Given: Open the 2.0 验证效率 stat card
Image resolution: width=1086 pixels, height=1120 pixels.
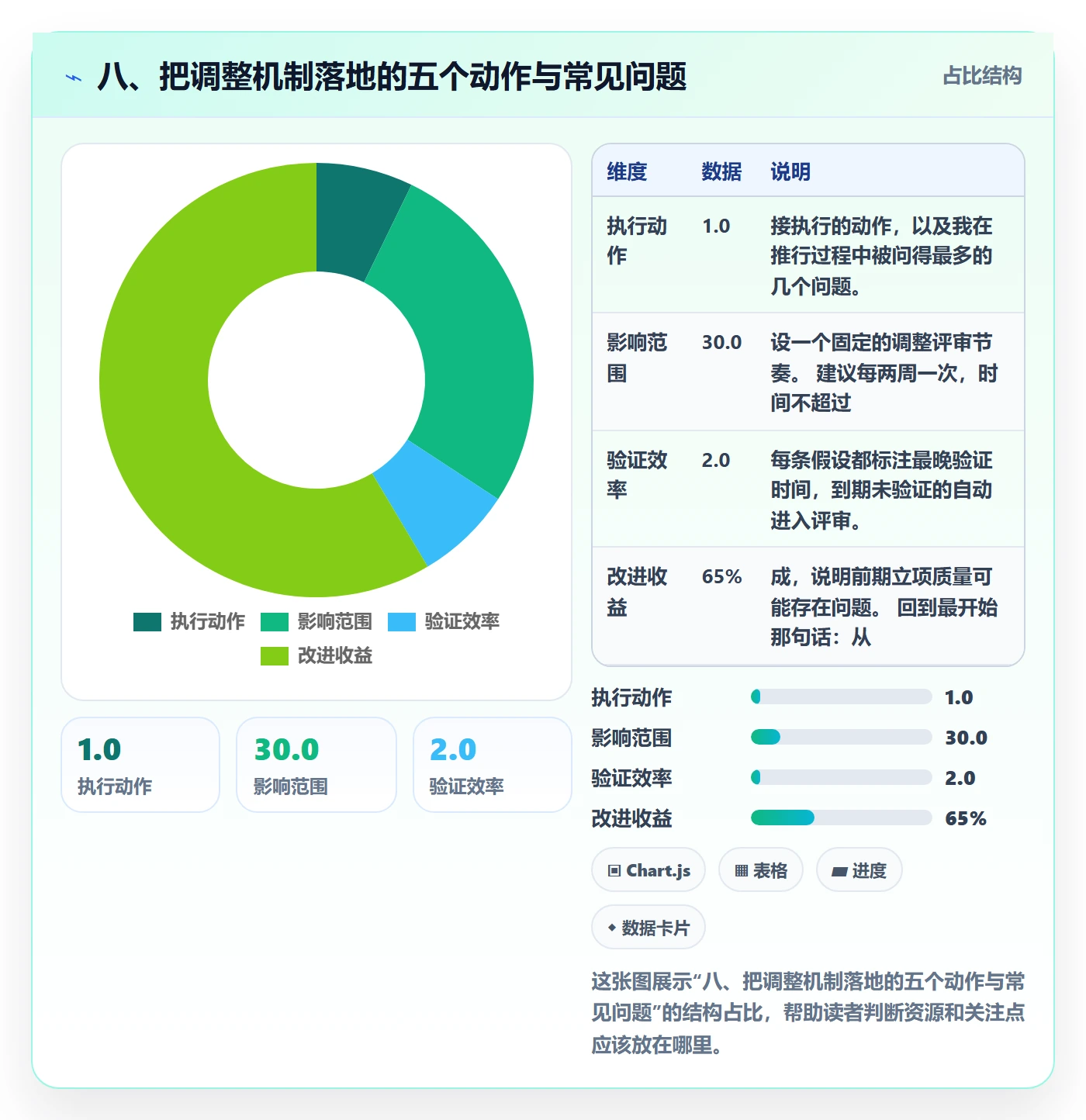Looking at the screenshot, I should pos(493,765).
